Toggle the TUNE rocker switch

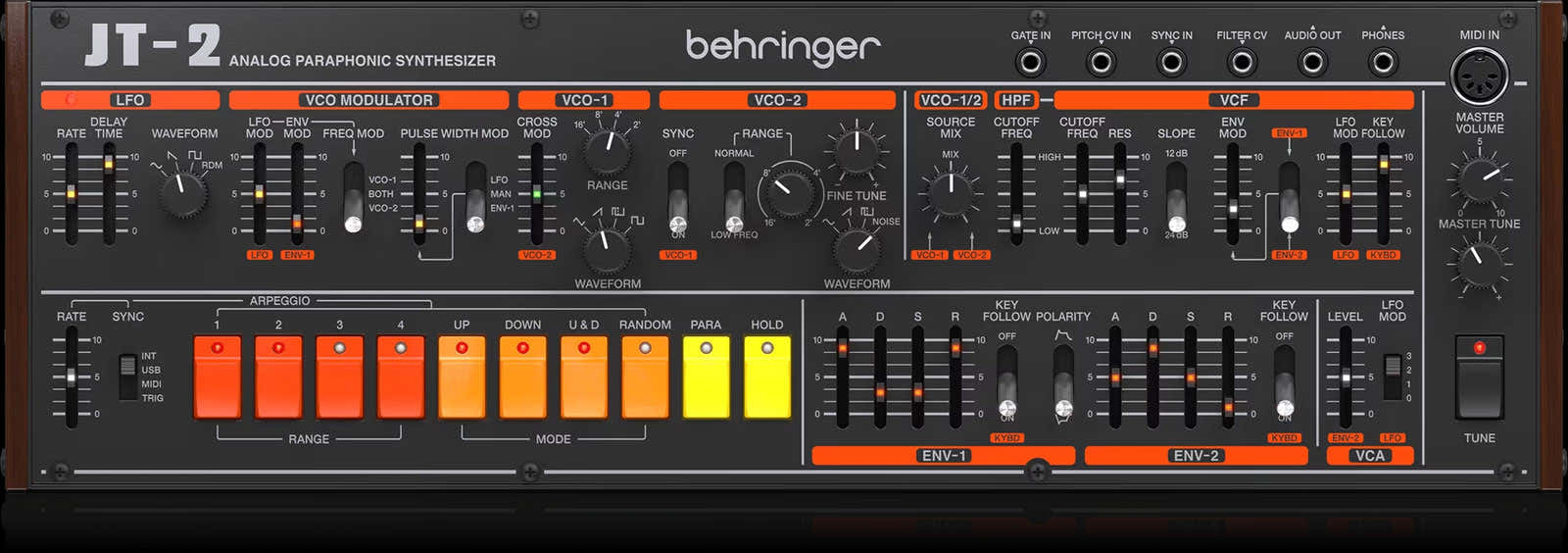1479,378
